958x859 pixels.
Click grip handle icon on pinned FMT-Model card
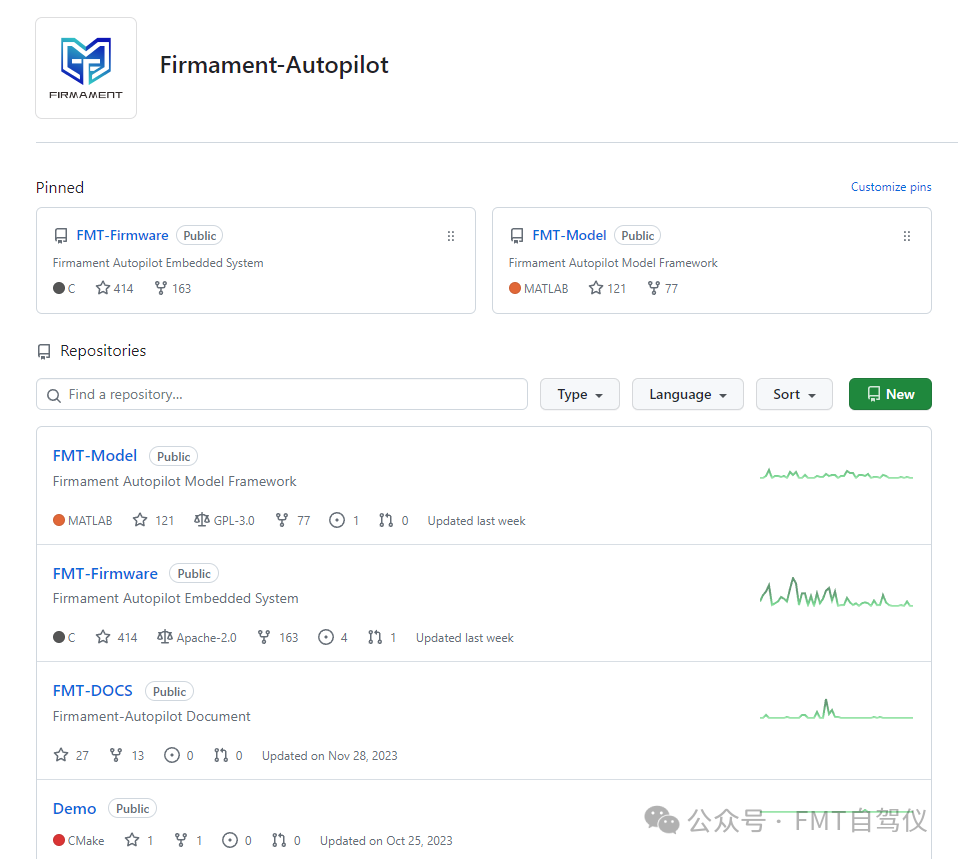tap(906, 236)
